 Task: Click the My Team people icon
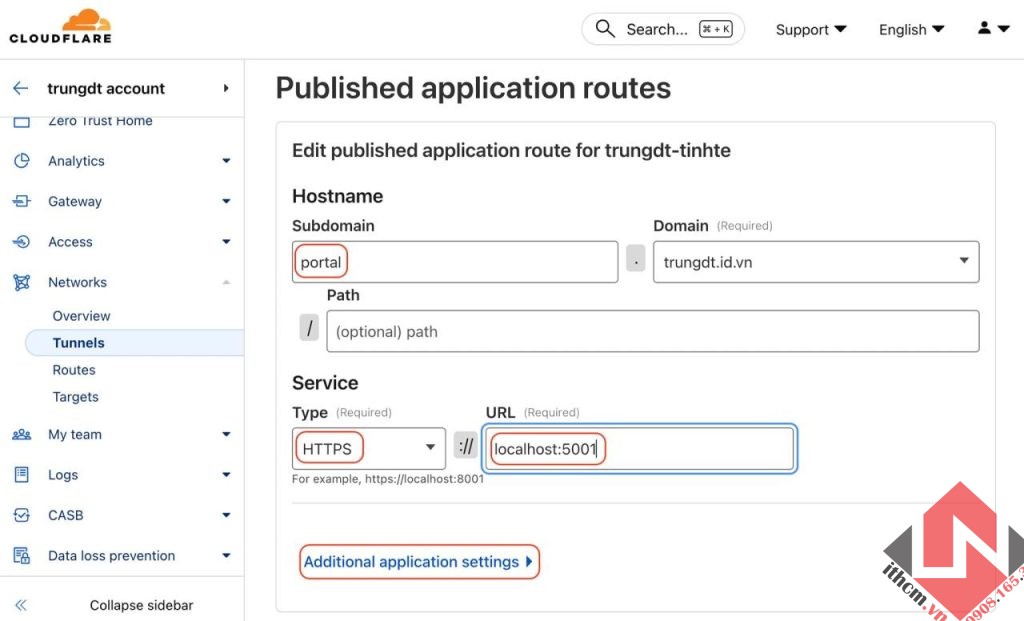click(22, 434)
